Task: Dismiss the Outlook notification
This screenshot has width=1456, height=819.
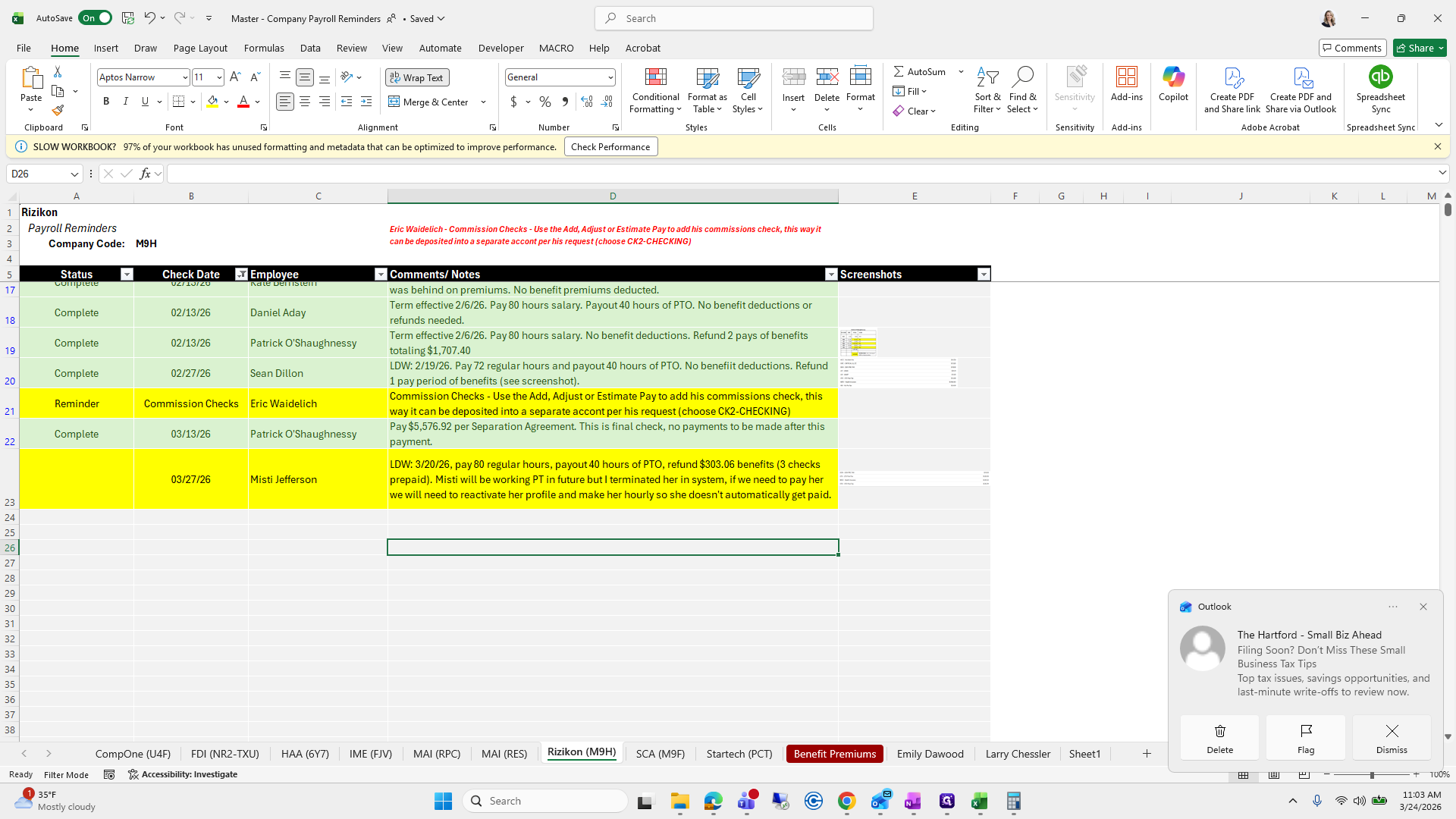Action: point(1391,737)
